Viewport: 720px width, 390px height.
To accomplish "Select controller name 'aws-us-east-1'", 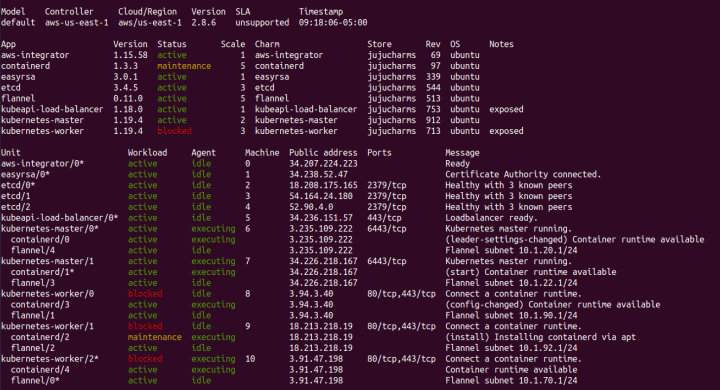I will click(76, 23).
